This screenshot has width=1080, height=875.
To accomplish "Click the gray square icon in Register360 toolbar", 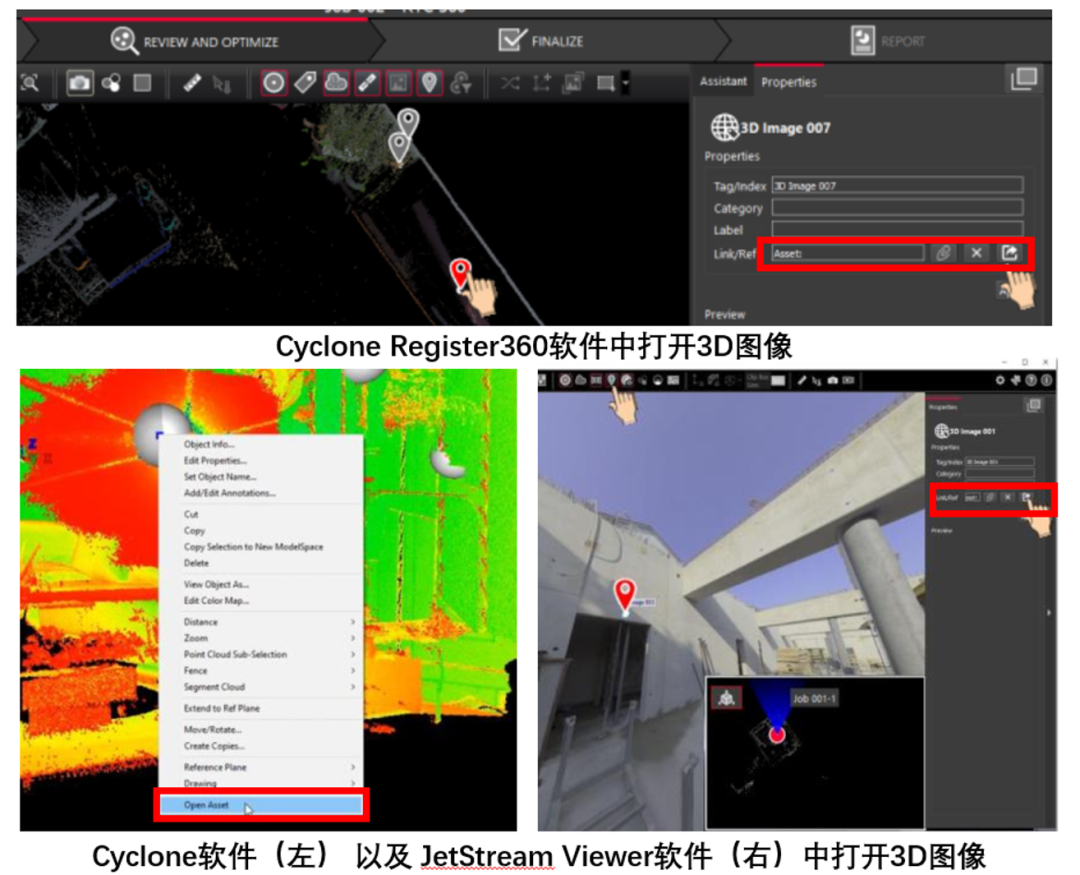I will (x=142, y=83).
